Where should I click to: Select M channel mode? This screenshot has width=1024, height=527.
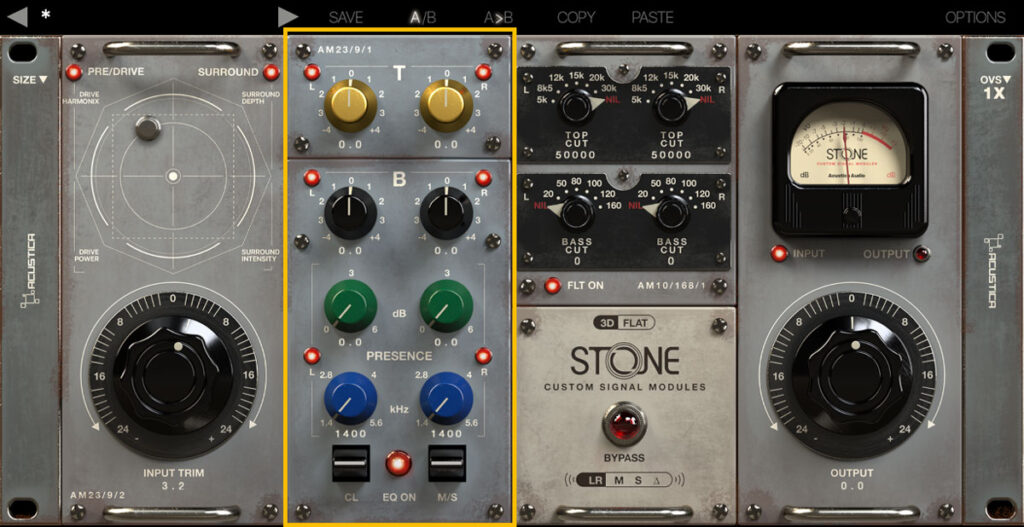[619, 481]
